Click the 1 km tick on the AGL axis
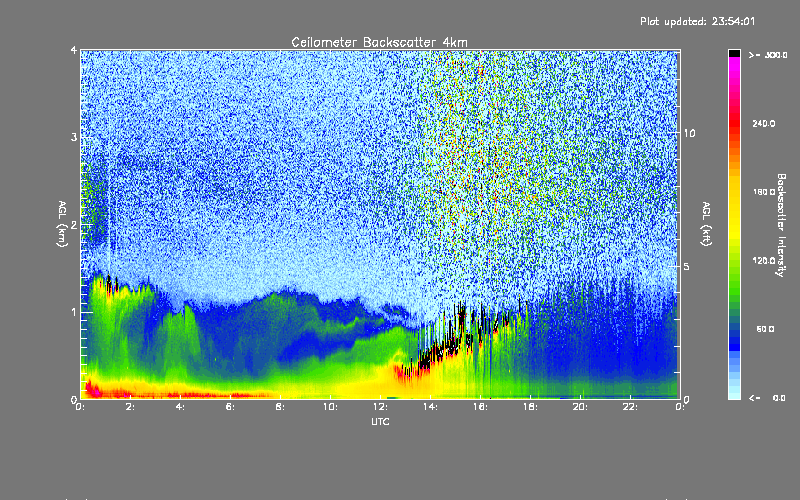 click(x=74, y=312)
